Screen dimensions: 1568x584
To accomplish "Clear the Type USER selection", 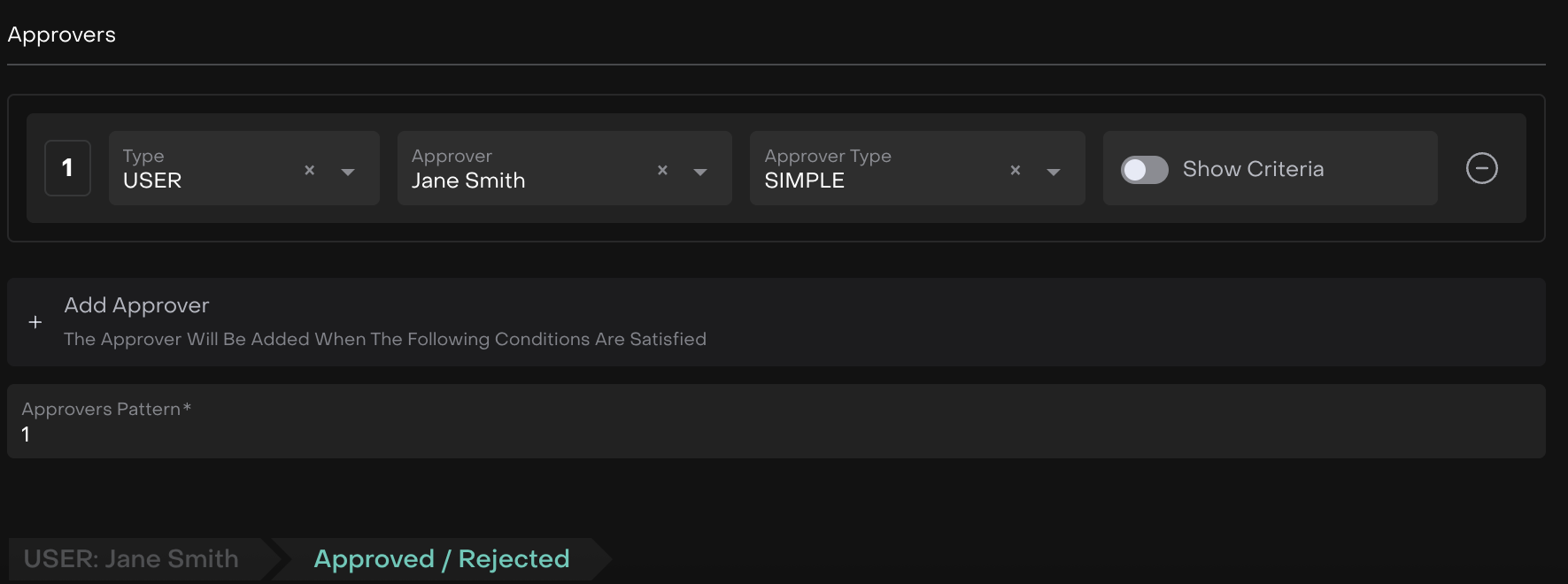I will [x=310, y=170].
